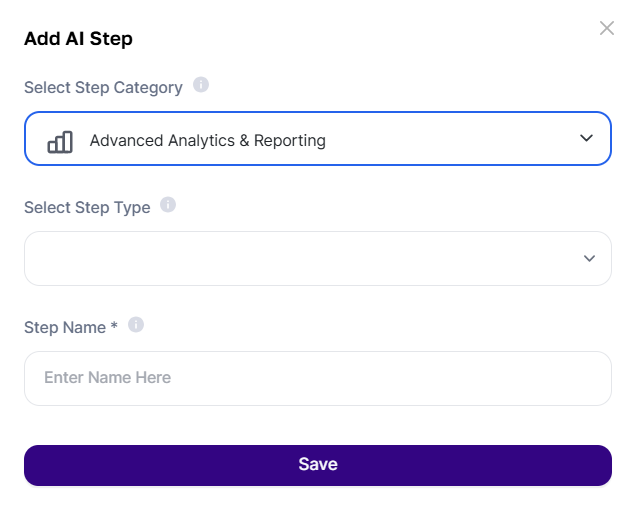Click the blank middle of the Step Type field

[303, 258]
